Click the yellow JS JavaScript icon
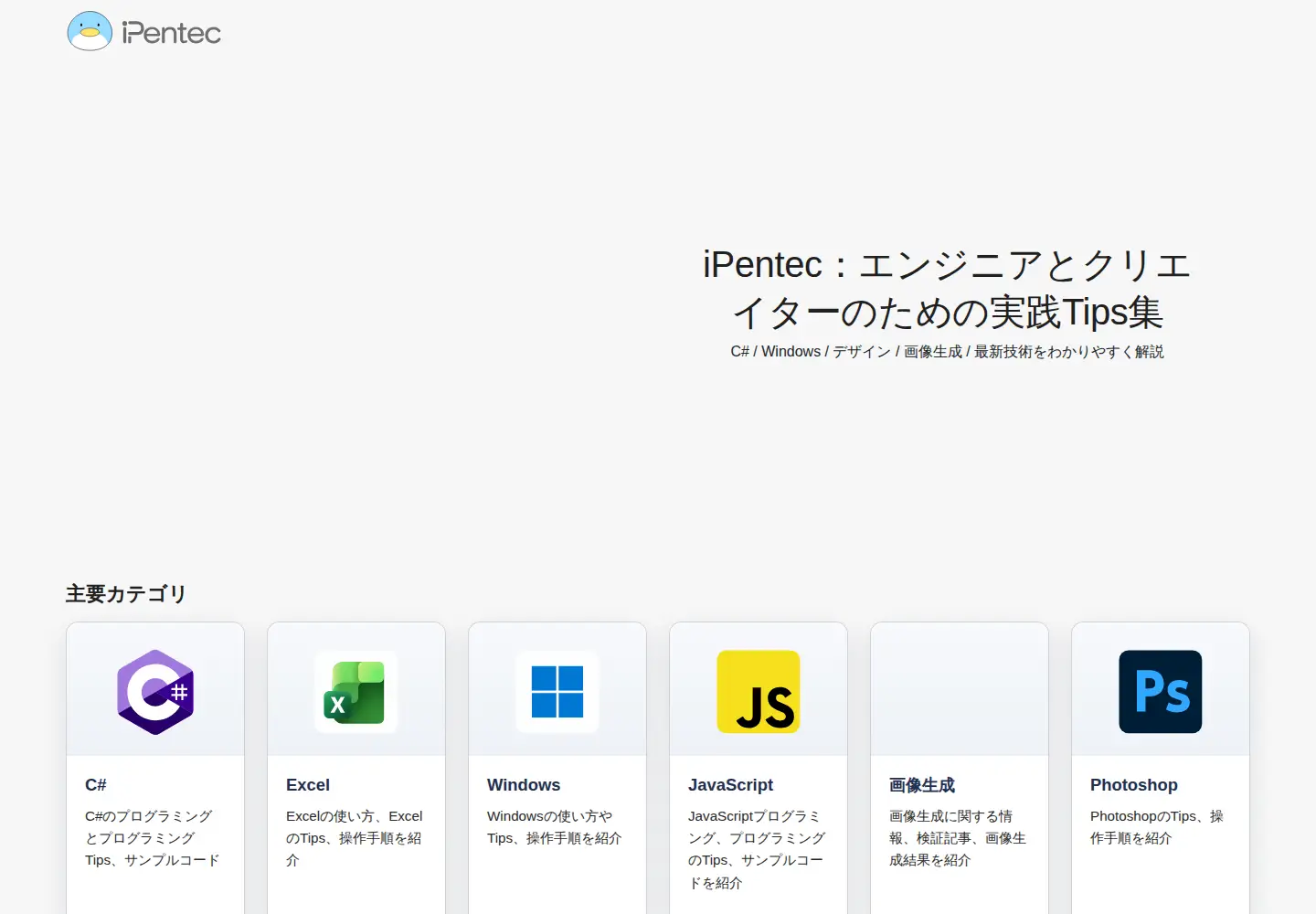 759,692
